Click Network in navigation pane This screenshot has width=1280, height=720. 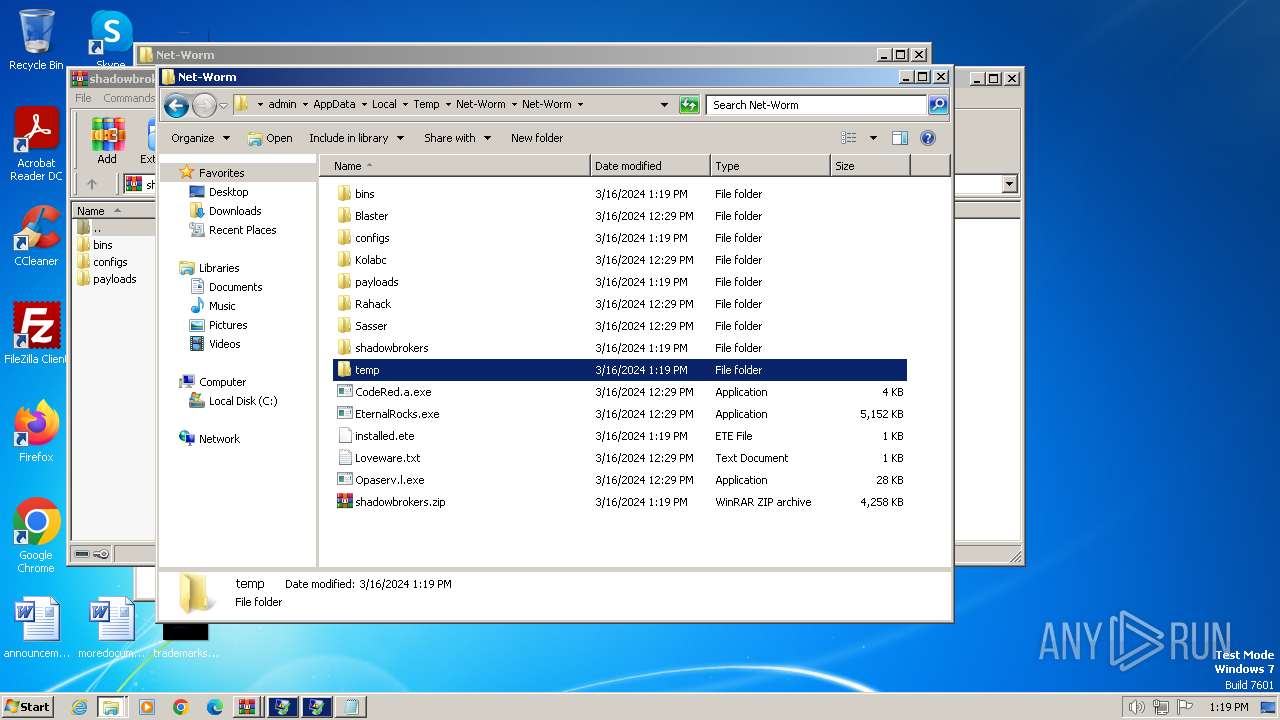219,439
